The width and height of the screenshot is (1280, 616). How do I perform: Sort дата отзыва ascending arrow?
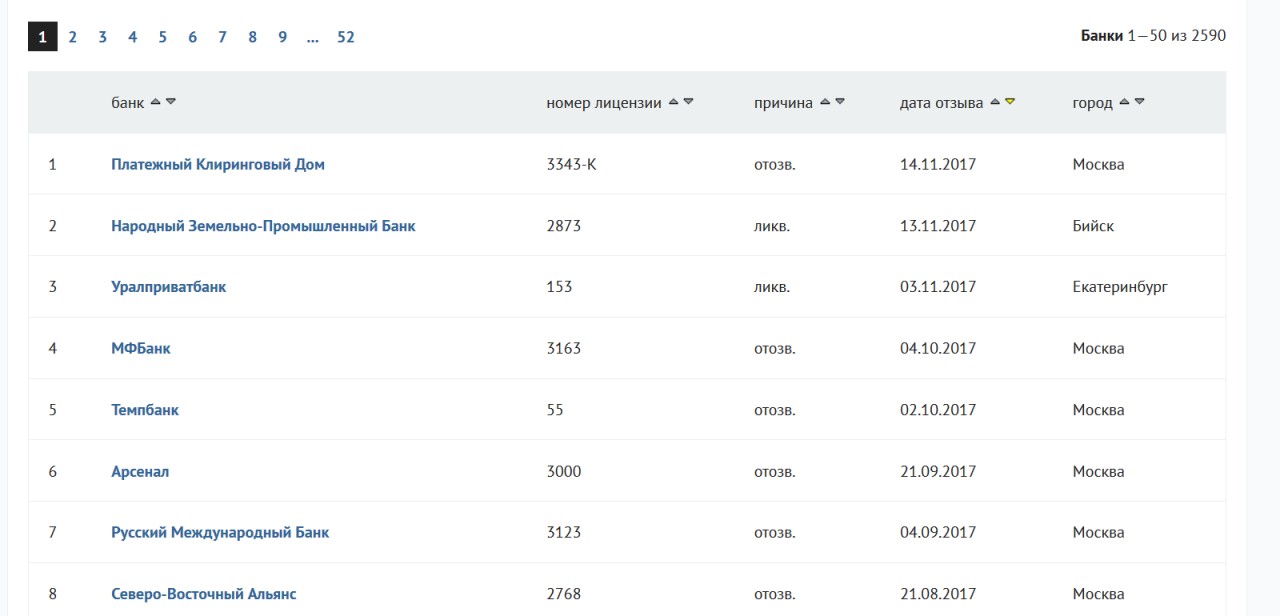994,102
